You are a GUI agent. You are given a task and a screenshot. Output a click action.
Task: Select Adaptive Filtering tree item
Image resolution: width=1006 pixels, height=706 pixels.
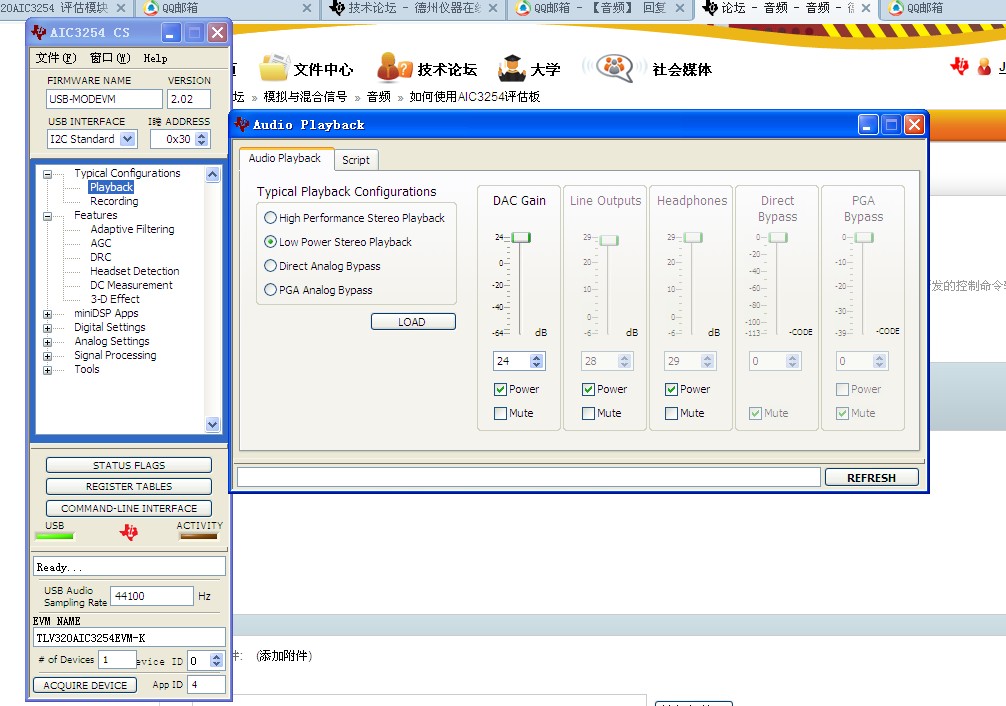click(x=132, y=229)
